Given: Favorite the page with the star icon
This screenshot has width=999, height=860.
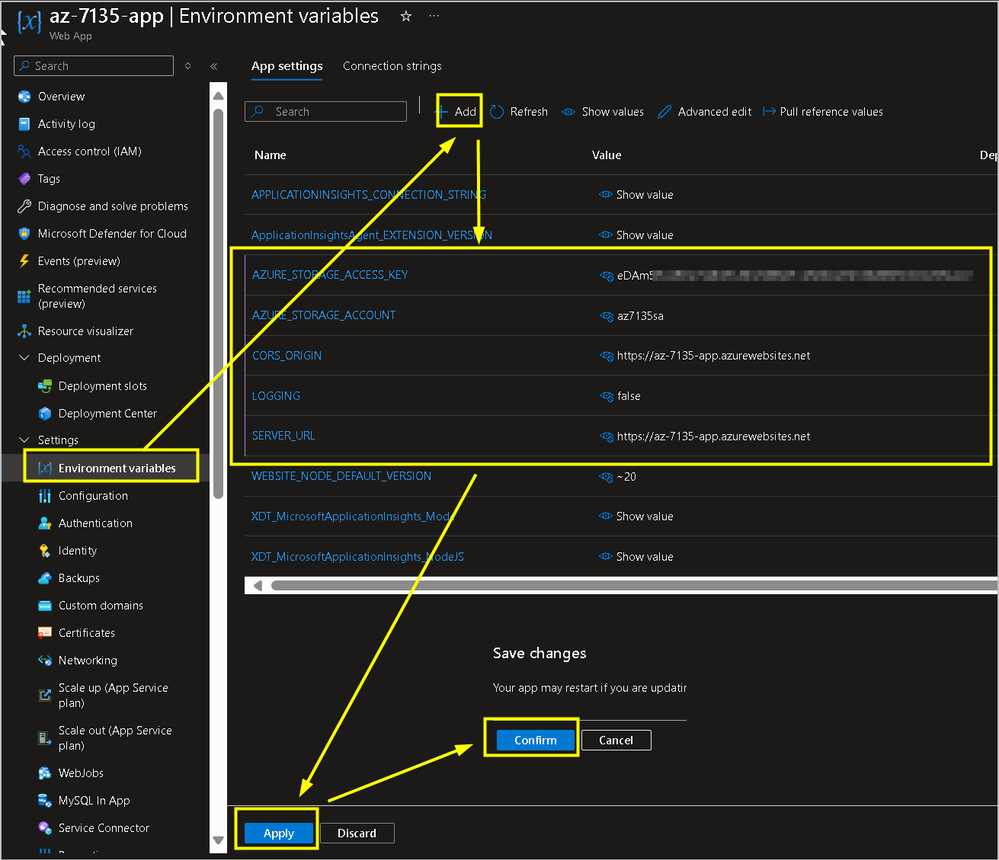Looking at the screenshot, I should (406, 17).
